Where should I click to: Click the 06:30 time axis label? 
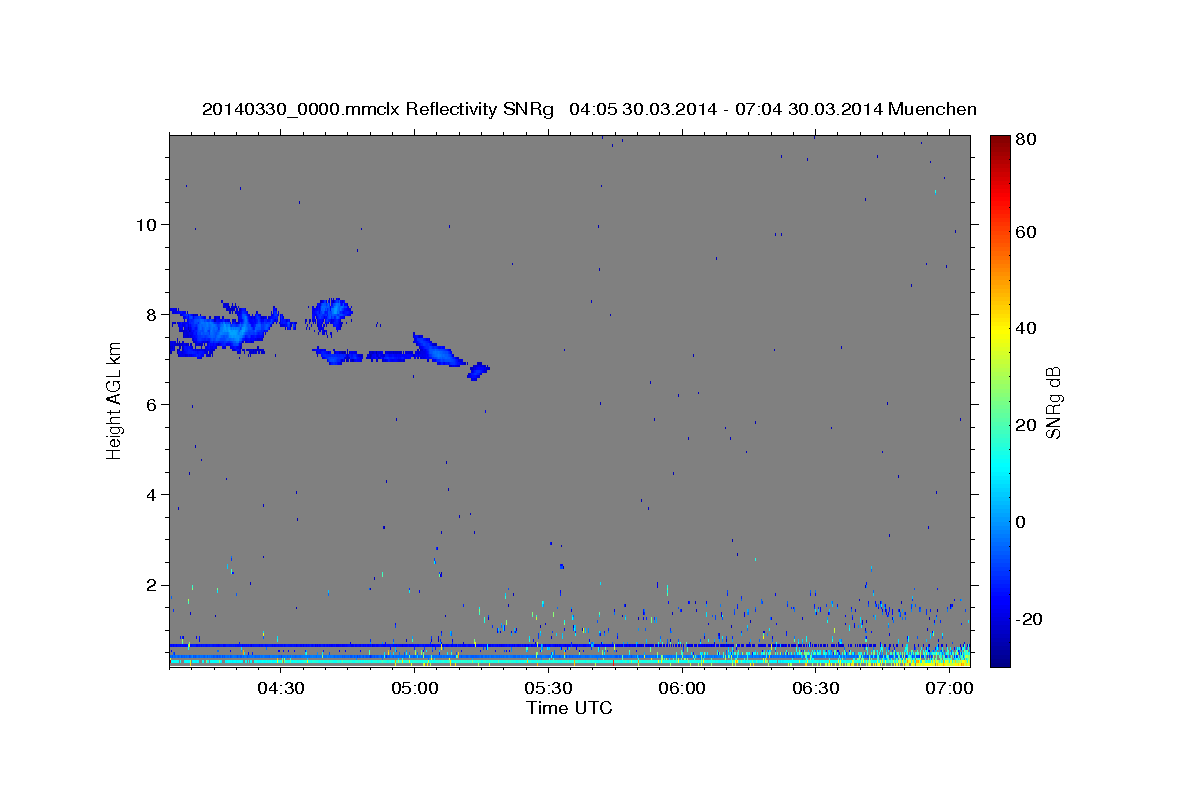click(x=815, y=688)
